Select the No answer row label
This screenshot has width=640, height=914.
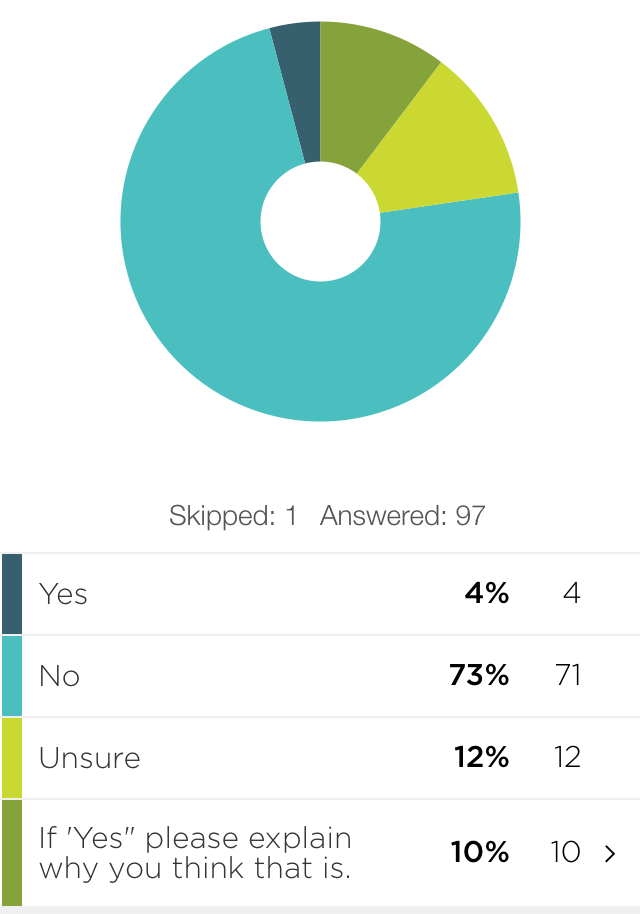tap(59, 676)
